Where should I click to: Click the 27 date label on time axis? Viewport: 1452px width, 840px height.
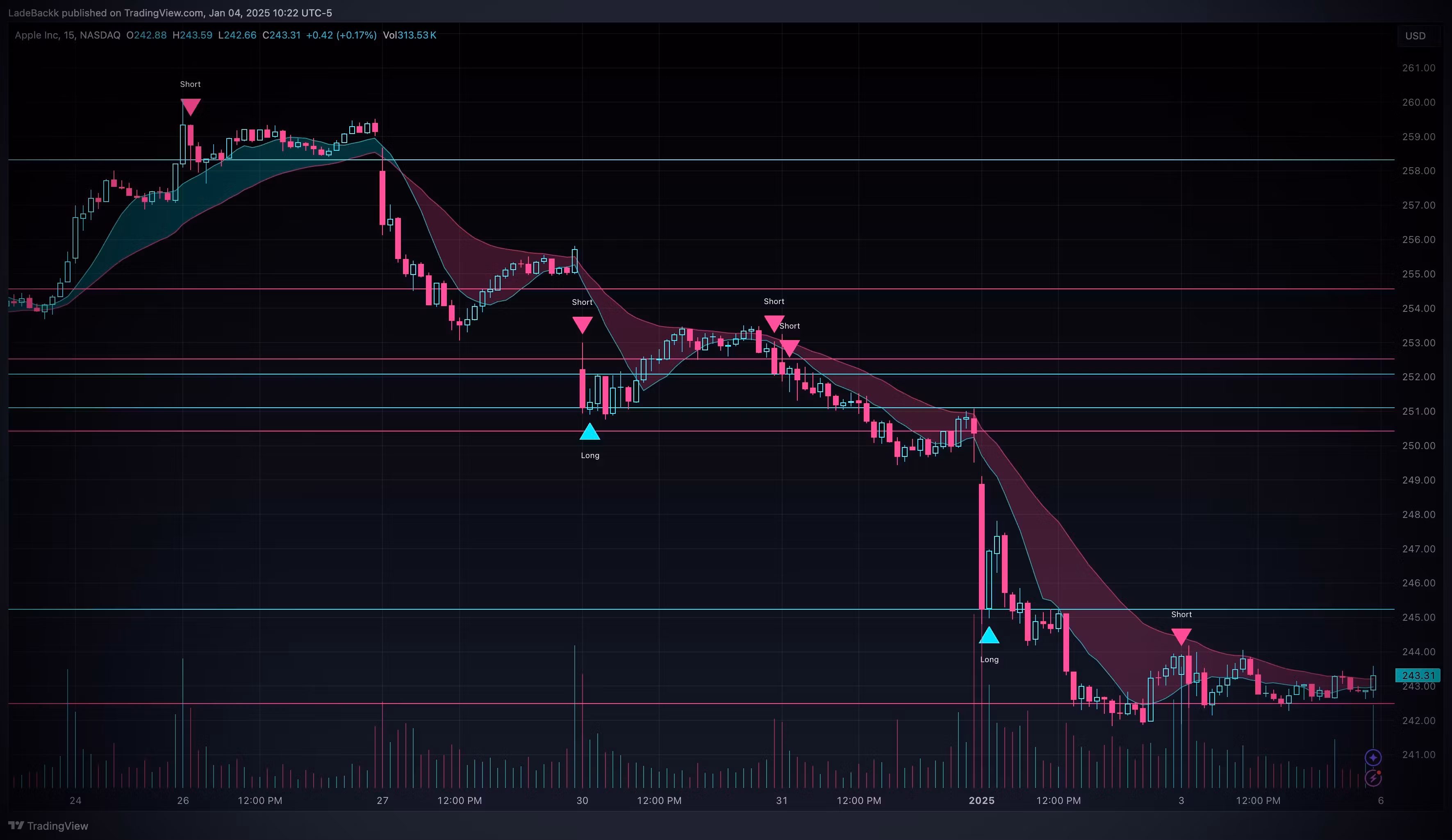(382, 800)
